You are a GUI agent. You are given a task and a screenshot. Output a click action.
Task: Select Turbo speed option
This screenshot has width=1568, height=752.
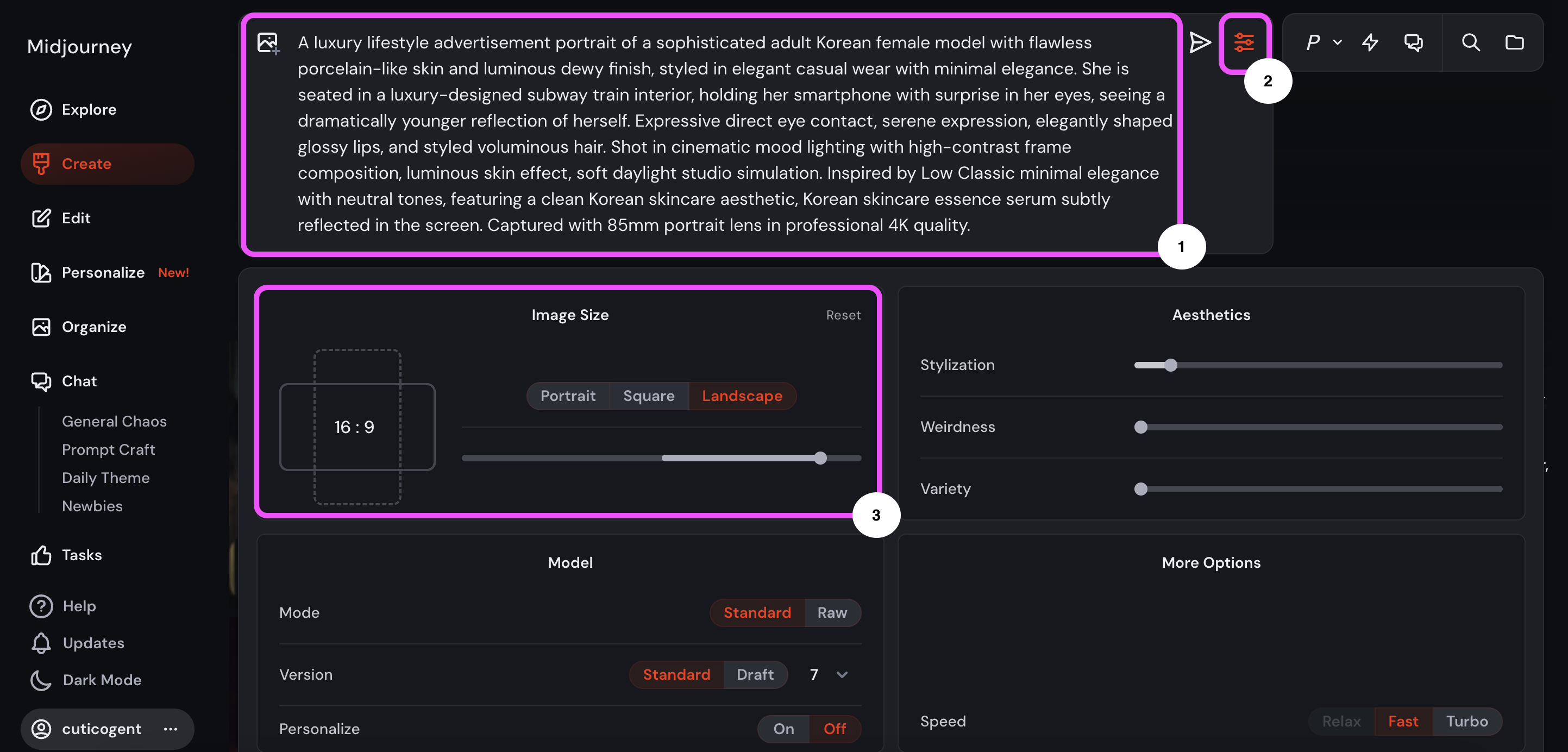(1466, 722)
